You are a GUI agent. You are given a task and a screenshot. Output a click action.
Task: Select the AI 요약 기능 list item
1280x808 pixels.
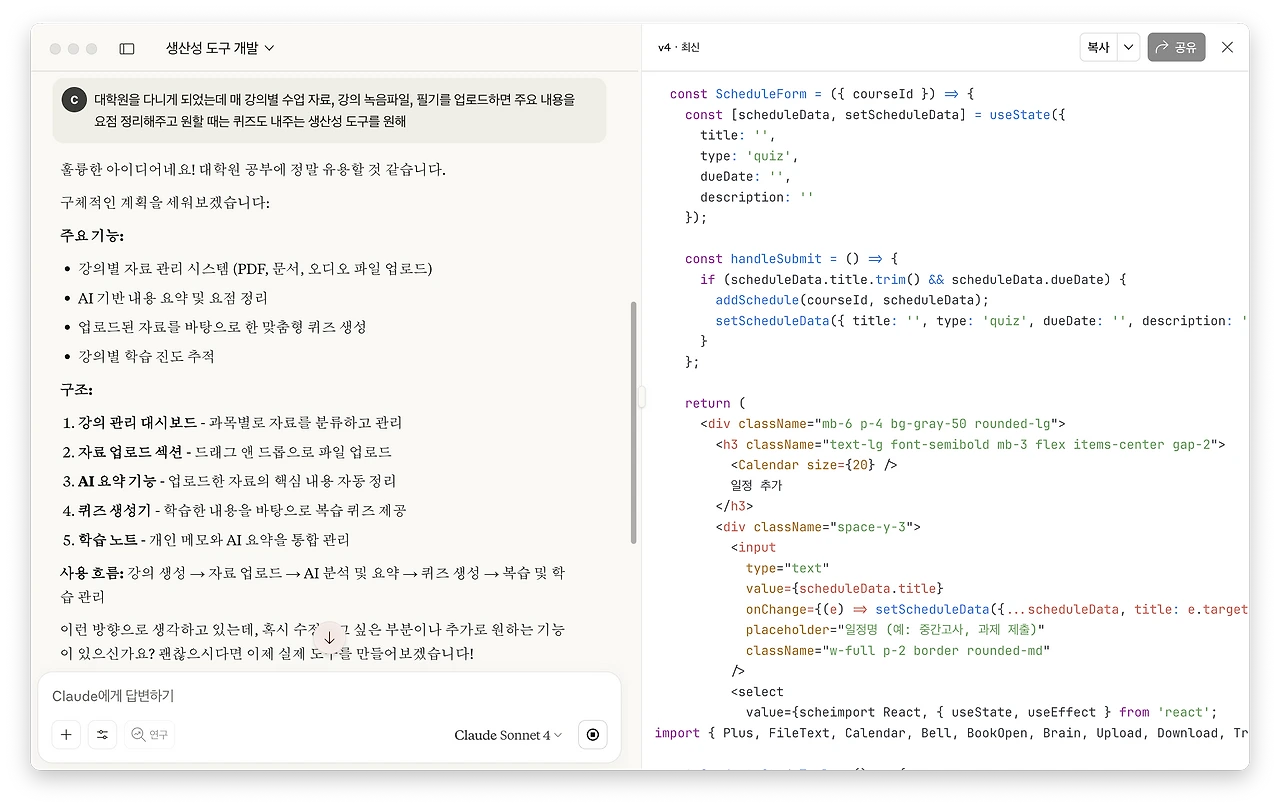(x=229, y=481)
